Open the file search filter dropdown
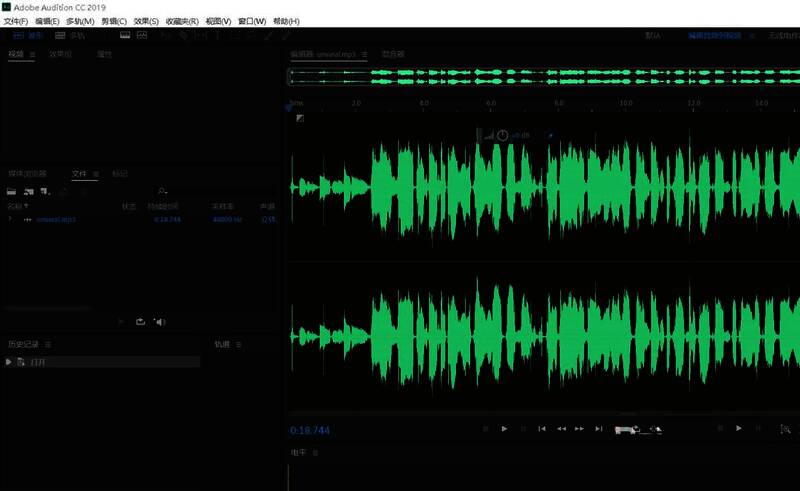This screenshot has height=491, width=800. click(x=162, y=190)
